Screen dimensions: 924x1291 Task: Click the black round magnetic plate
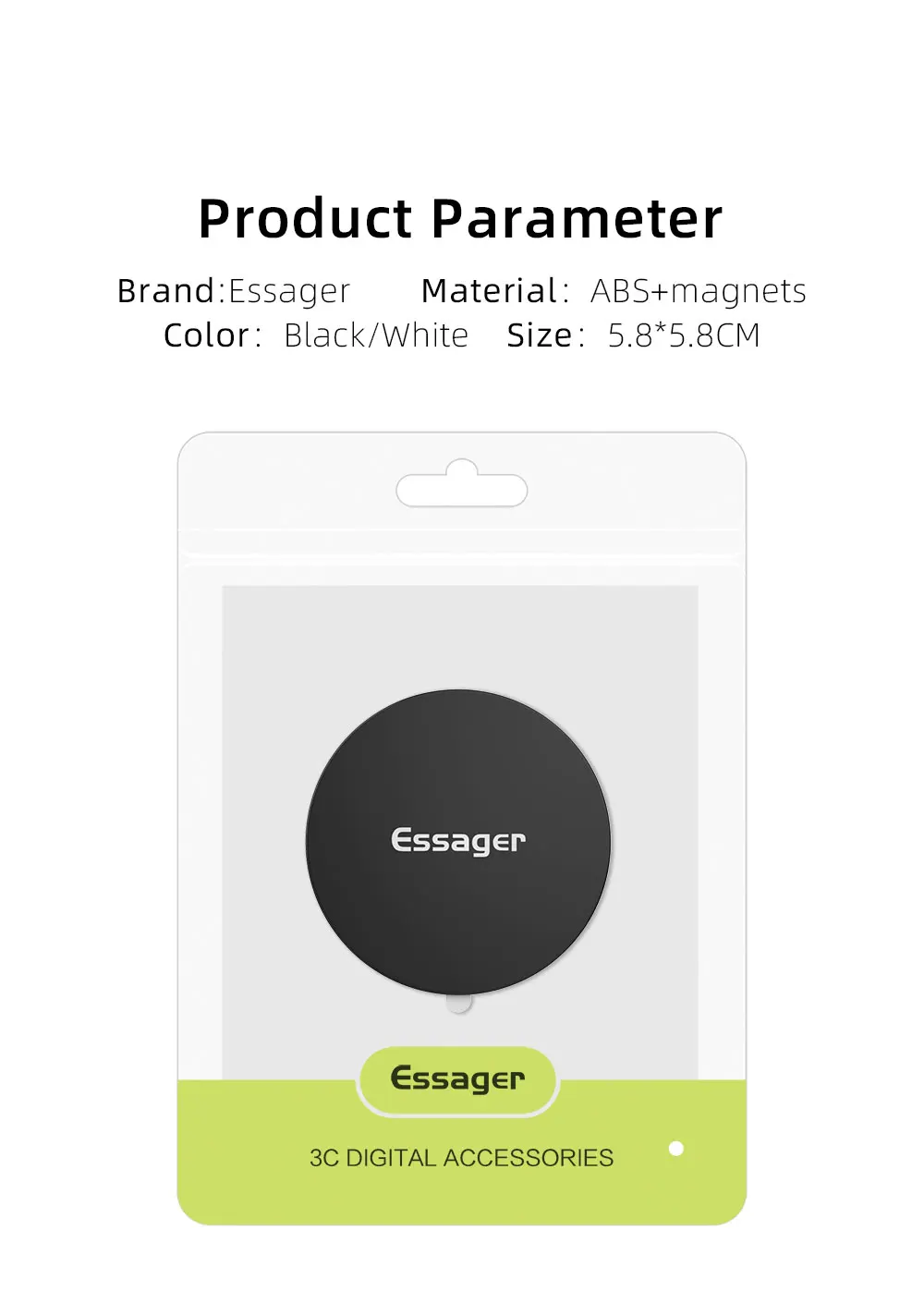(x=458, y=842)
